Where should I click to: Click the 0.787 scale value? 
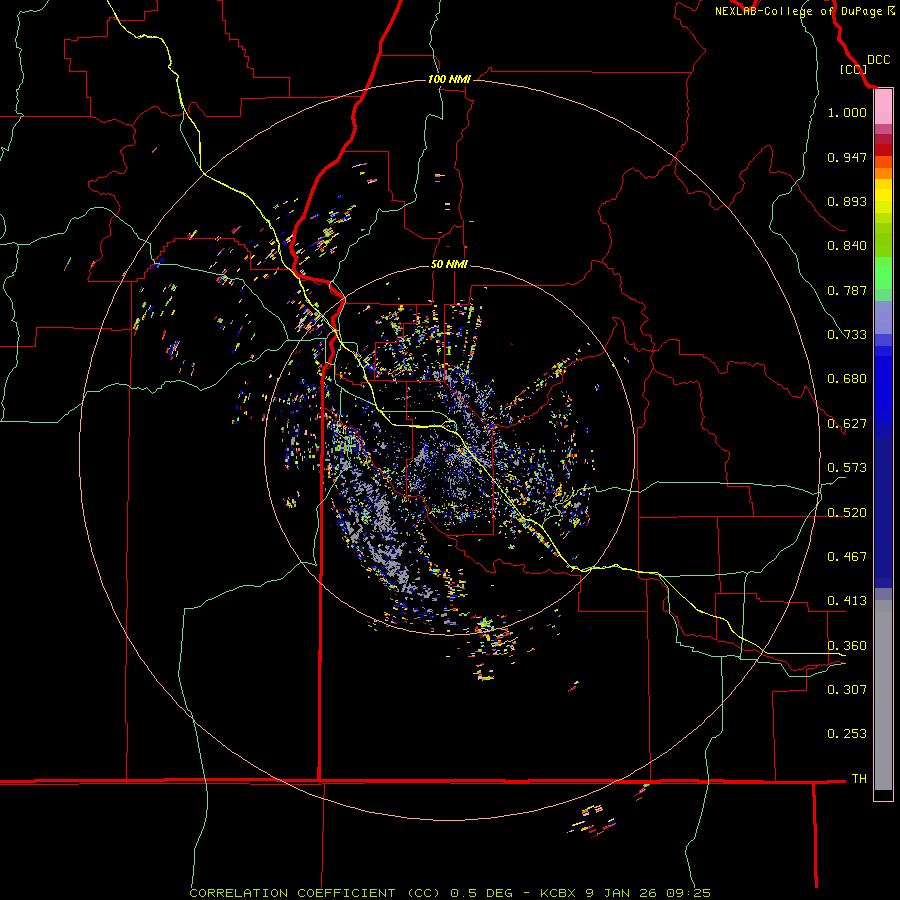coord(847,290)
